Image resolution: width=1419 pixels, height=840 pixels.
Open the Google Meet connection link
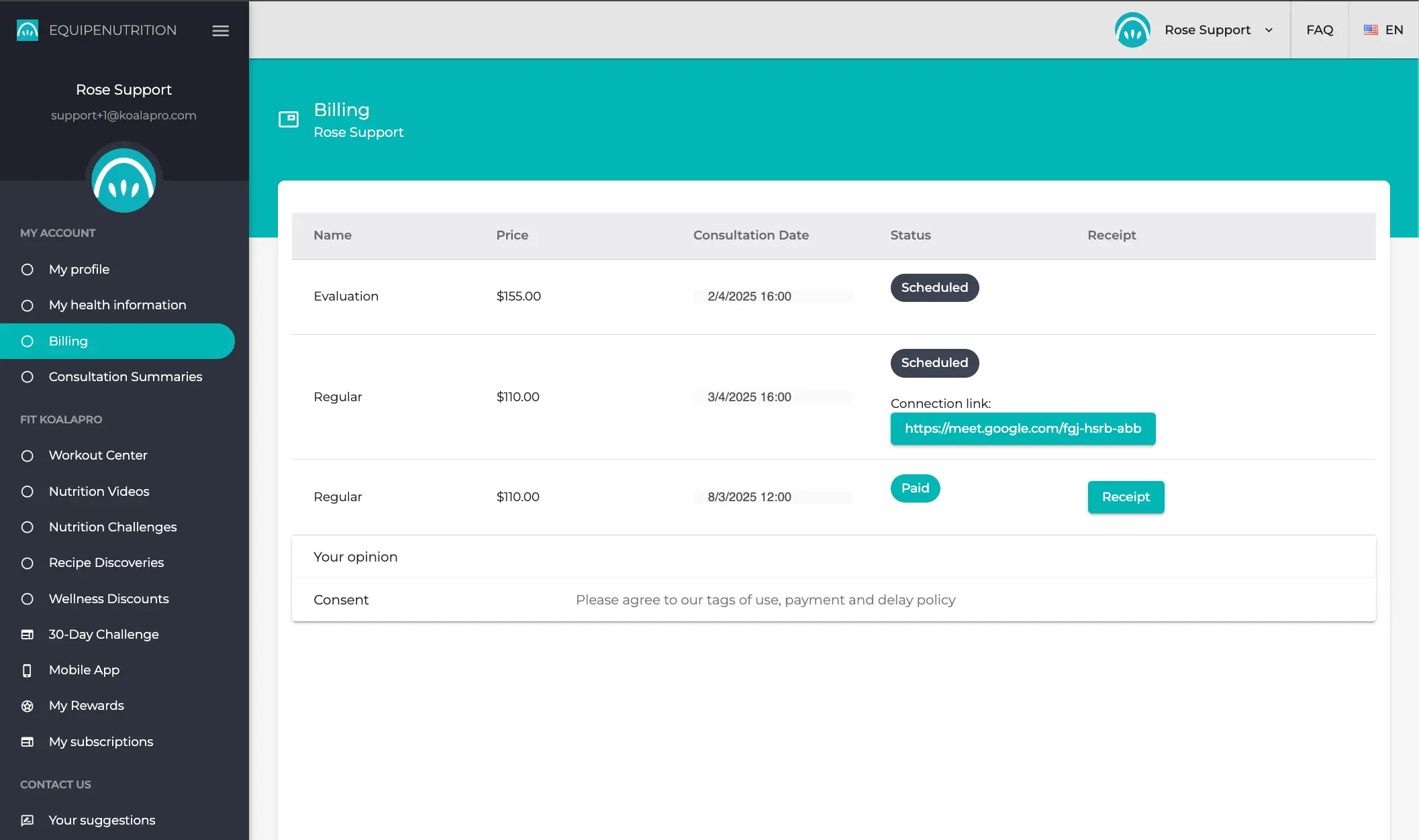[x=1022, y=429]
